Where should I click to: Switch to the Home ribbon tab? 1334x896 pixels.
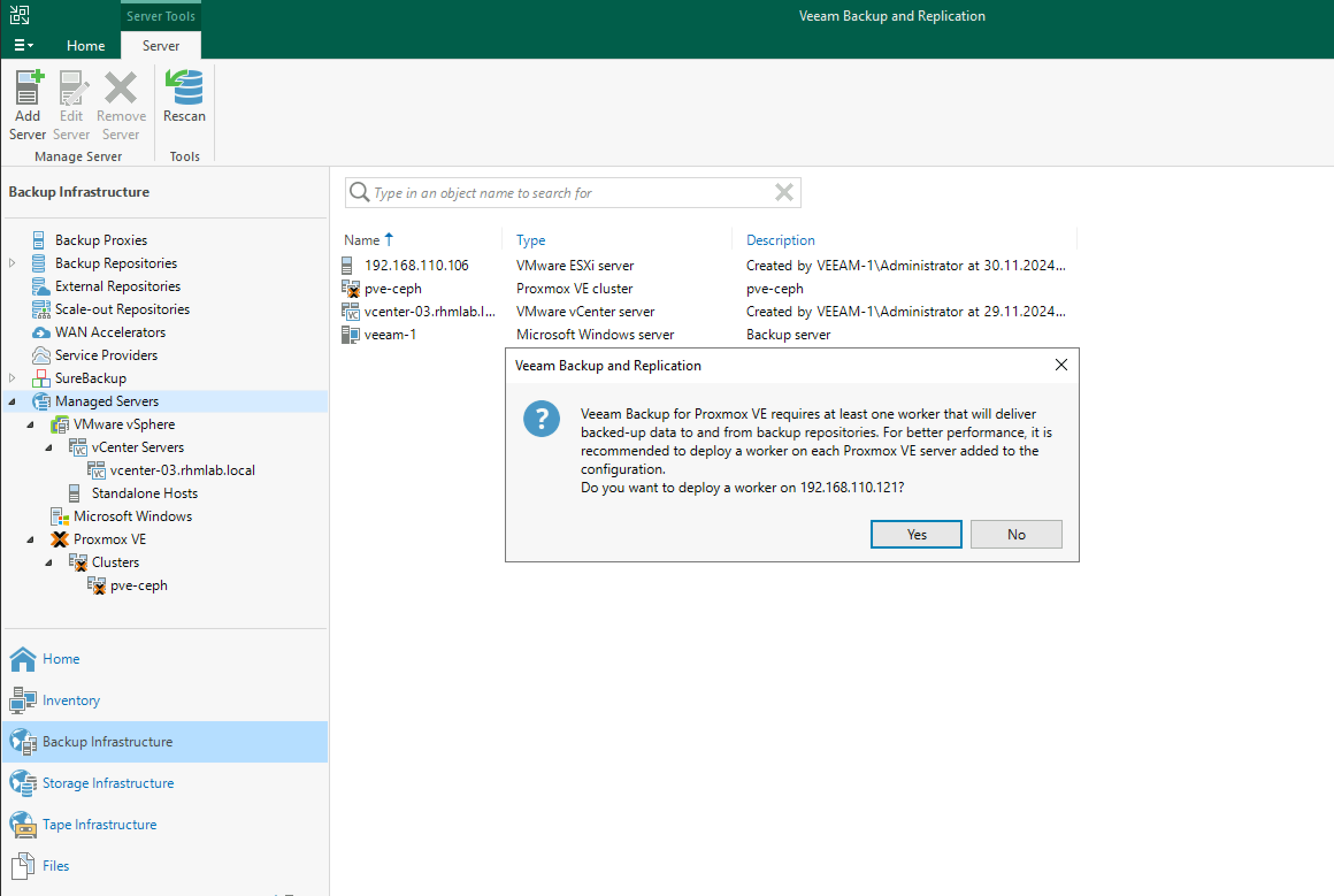86,45
